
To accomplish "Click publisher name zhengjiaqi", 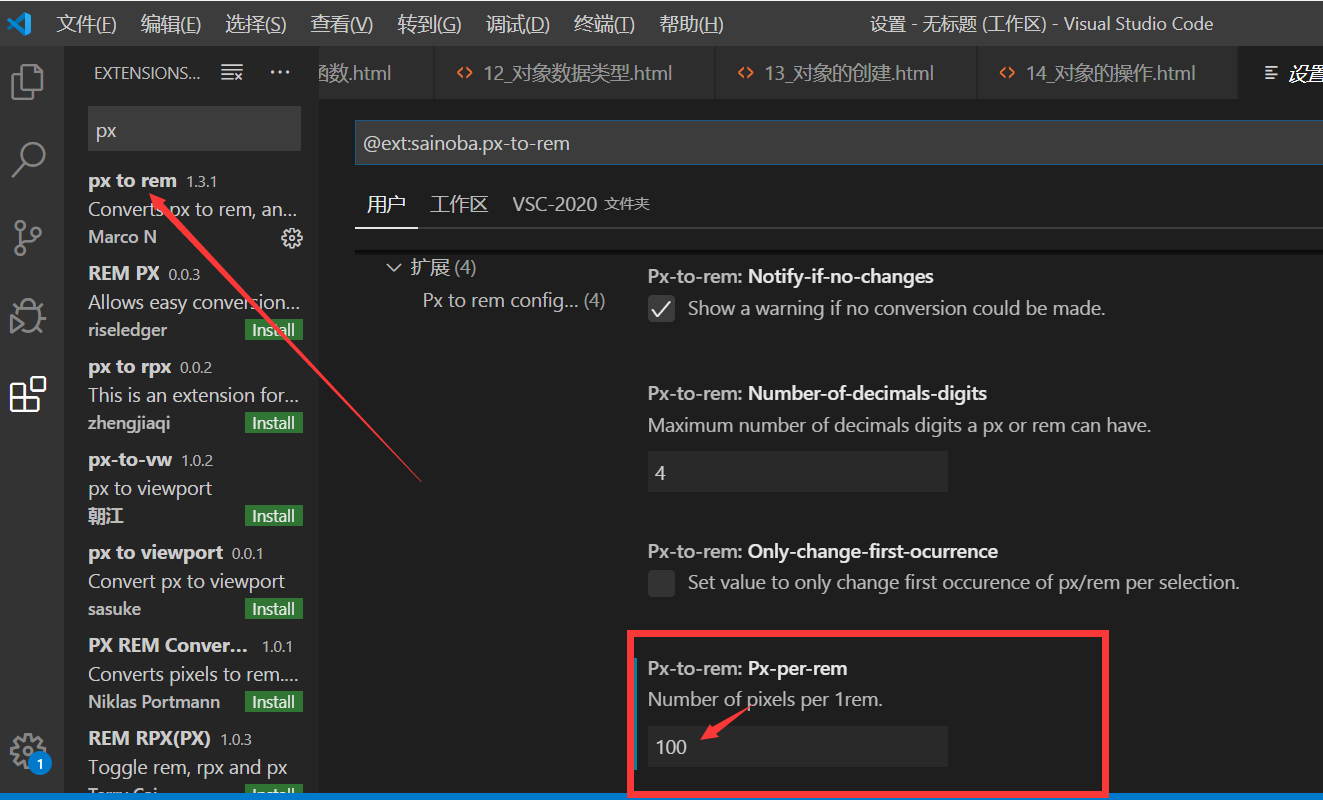I will (x=129, y=423).
